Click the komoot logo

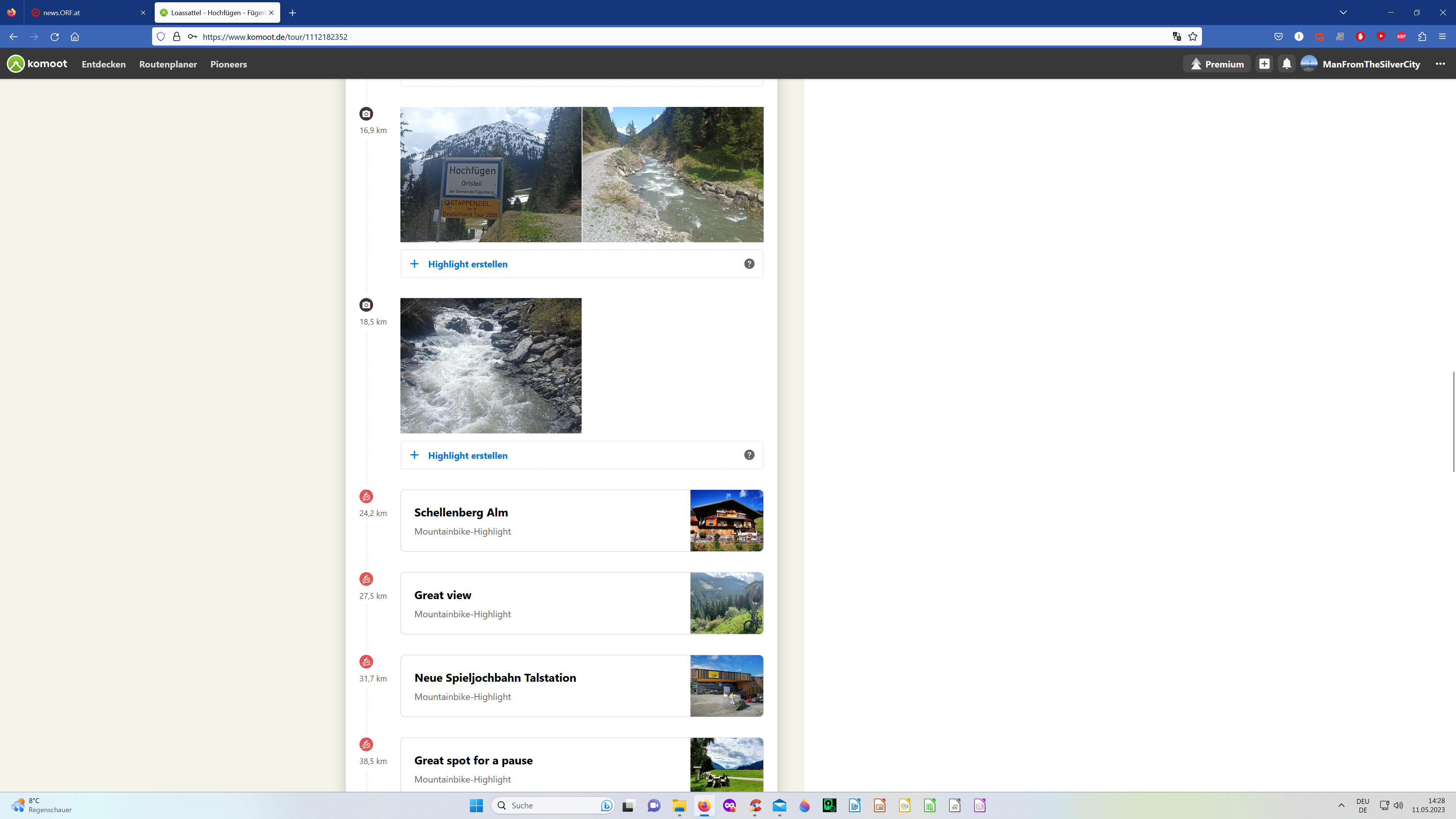(x=37, y=64)
